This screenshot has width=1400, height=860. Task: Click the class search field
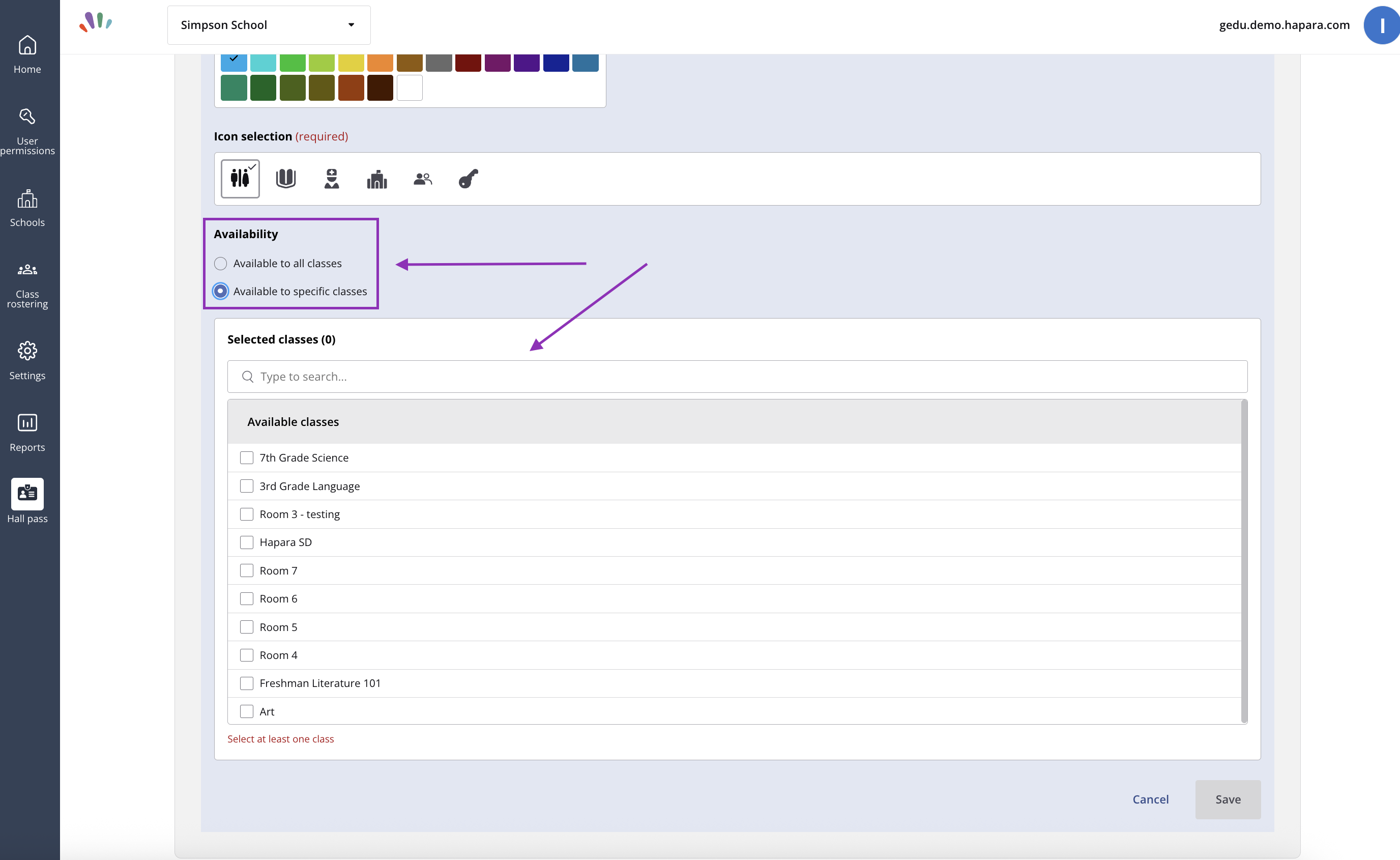pyautogui.click(x=737, y=377)
